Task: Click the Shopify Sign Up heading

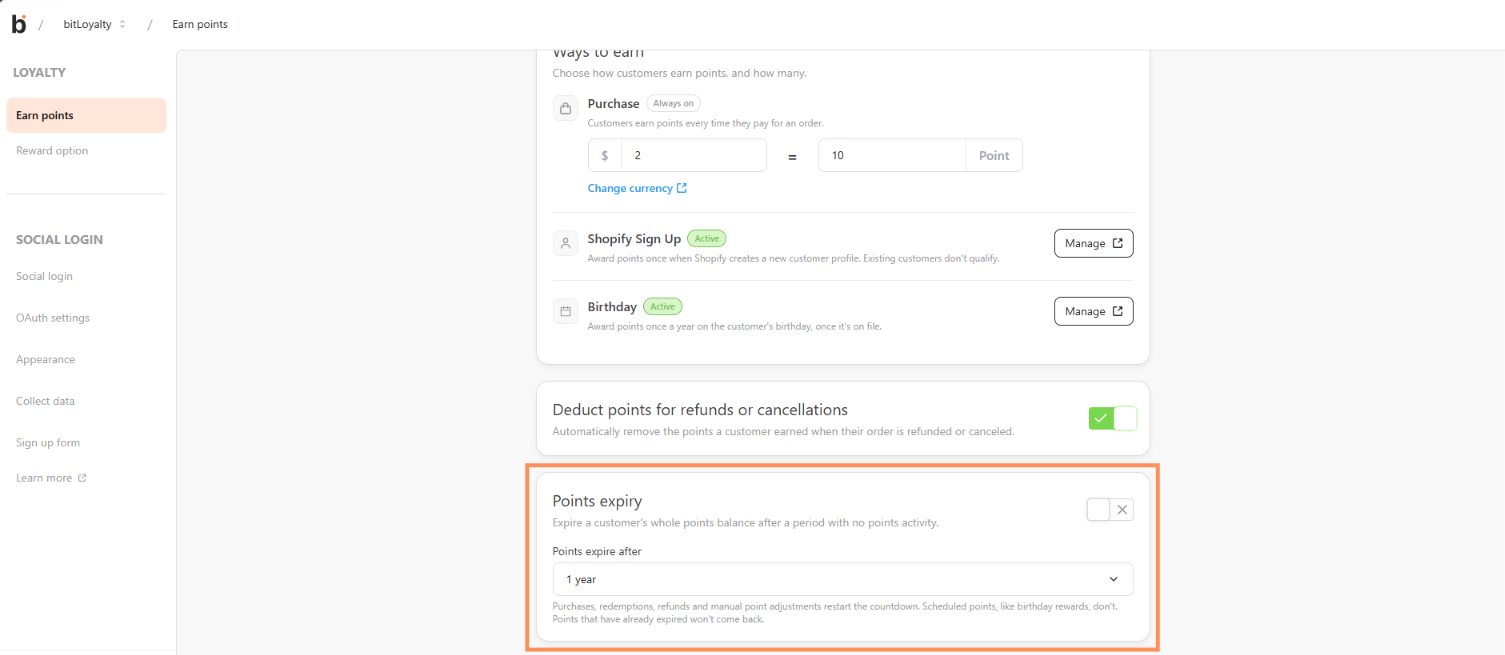Action: point(634,239)
